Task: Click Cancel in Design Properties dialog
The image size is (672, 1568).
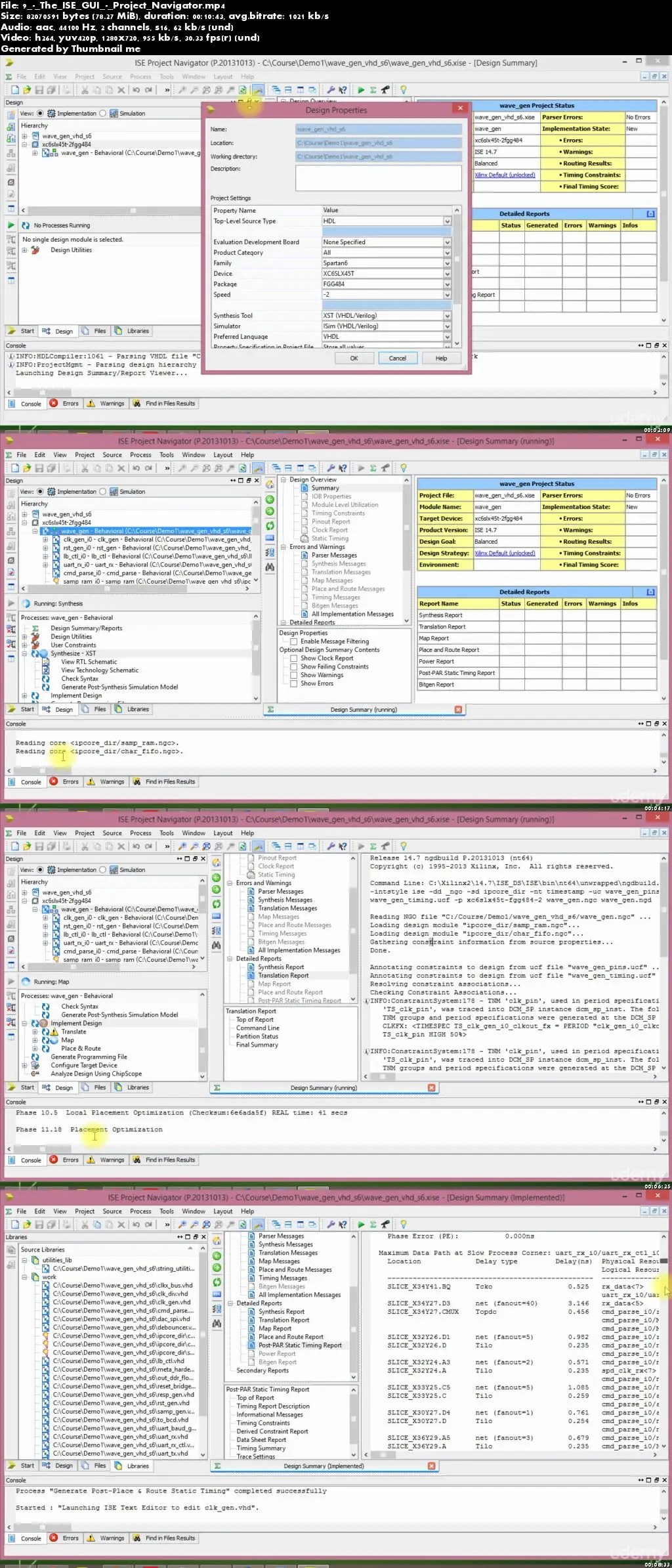Action: click(x=398, y=359)
